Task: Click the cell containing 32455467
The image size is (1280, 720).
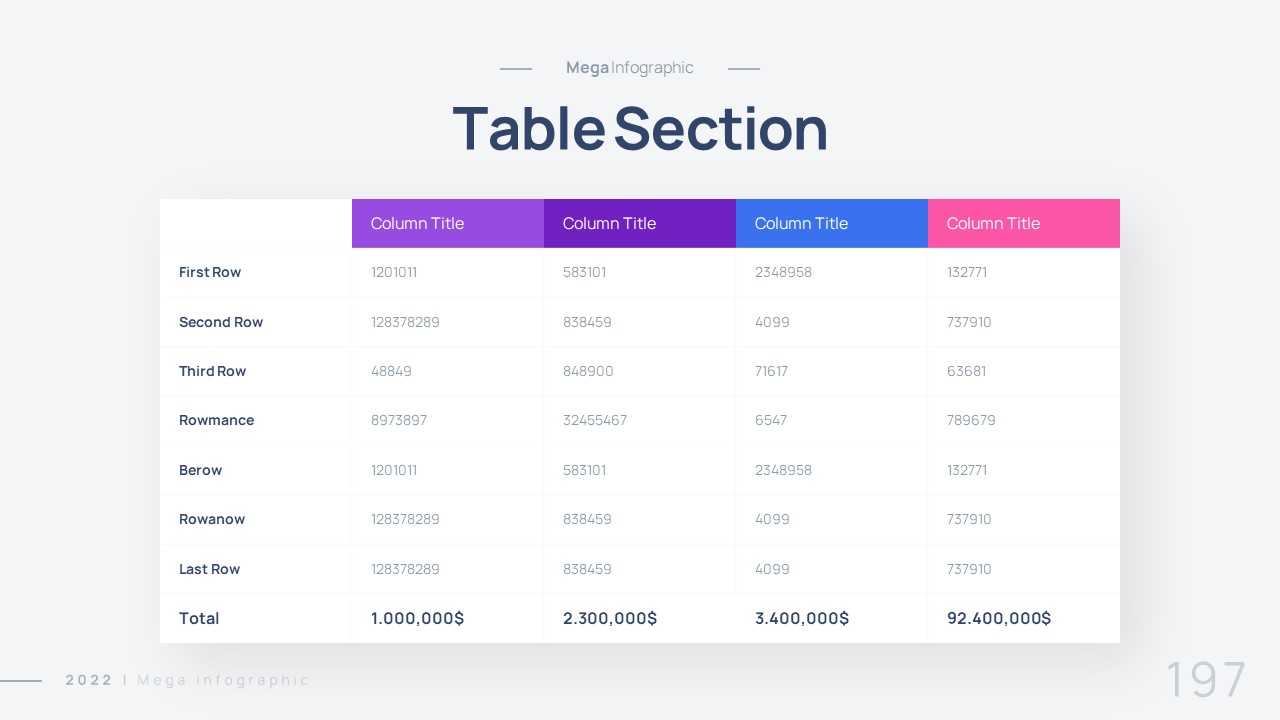Action: [x=595, y=420]
